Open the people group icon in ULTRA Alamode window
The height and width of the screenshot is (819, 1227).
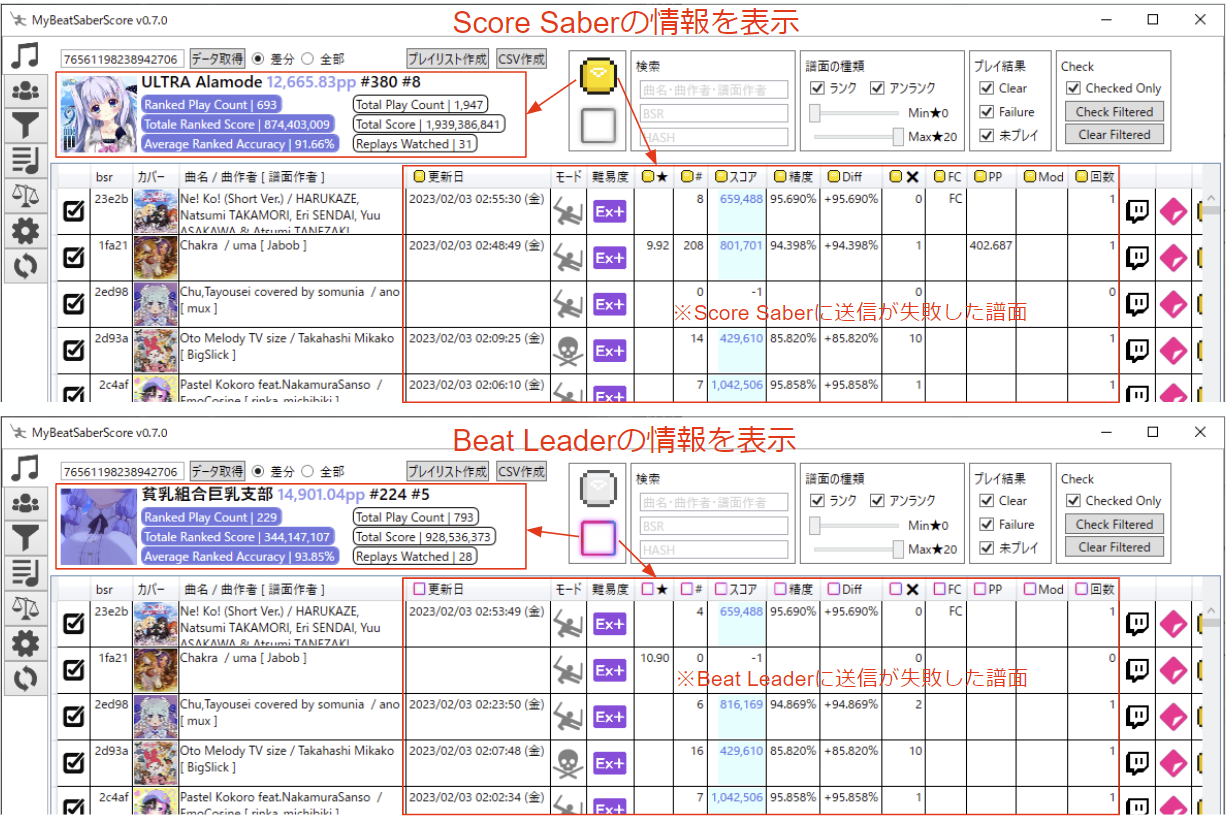click(25, 91)
